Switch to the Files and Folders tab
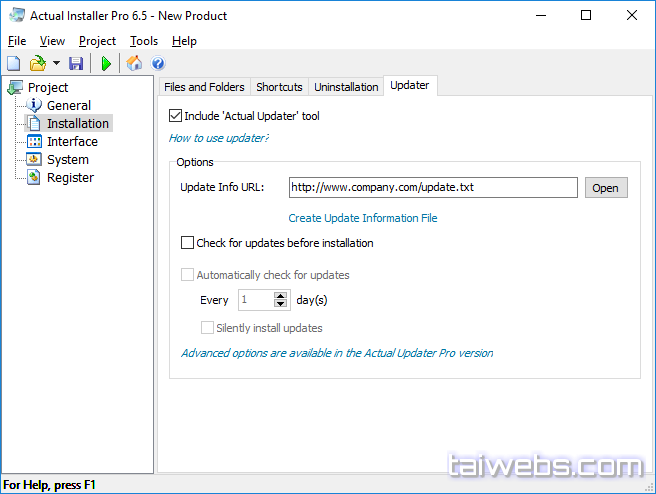 pyautogui.click(x=204, y=87)
